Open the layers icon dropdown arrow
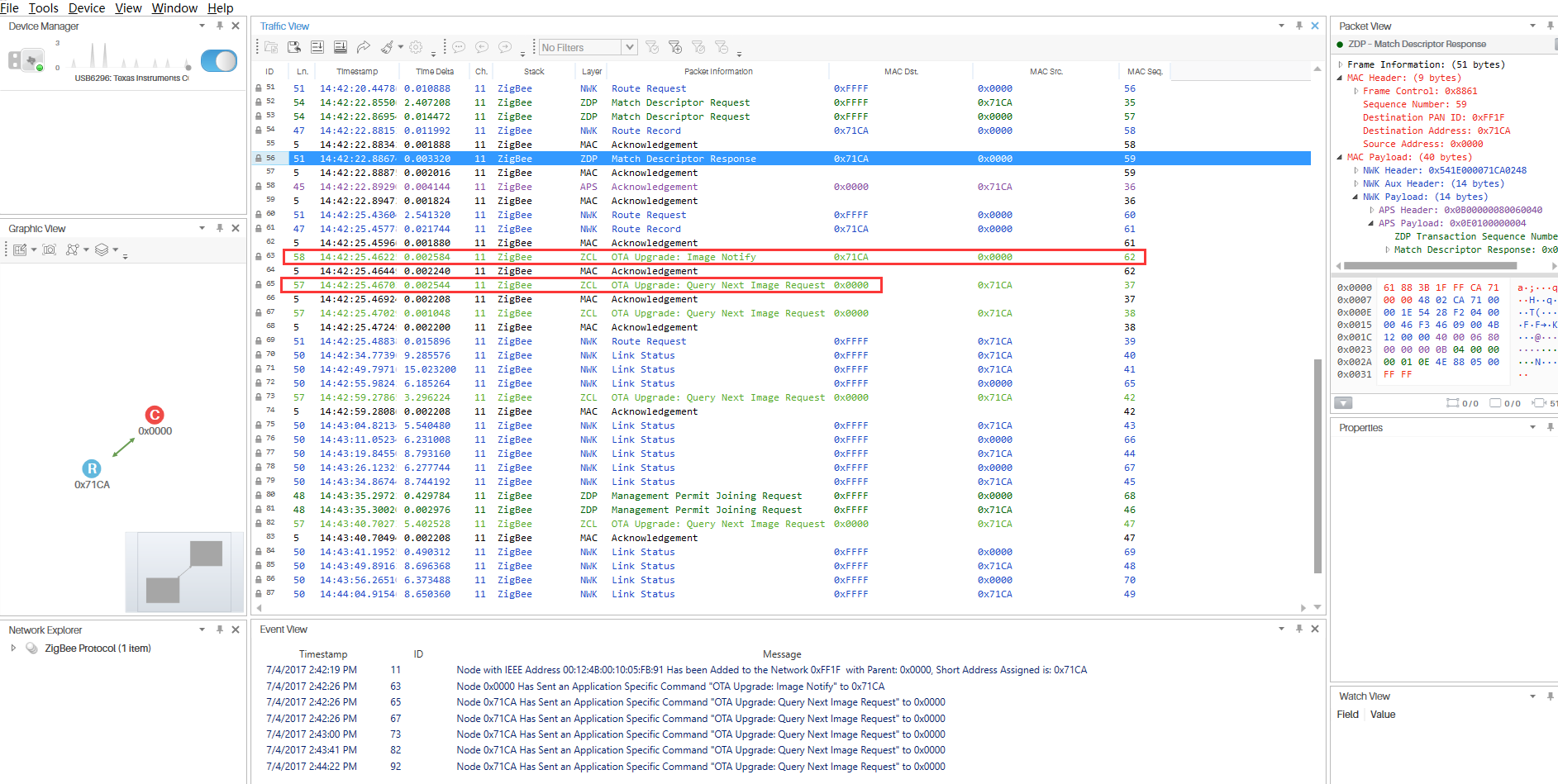Screen dimensions: 1558x784 (116, 249)
